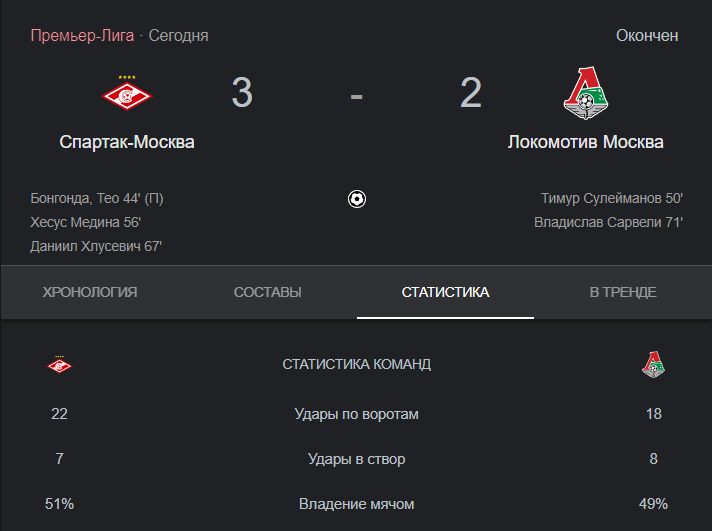Click Spartak's score number 3
Viewport: 712px width, 531px height.
tap(242, 93)
